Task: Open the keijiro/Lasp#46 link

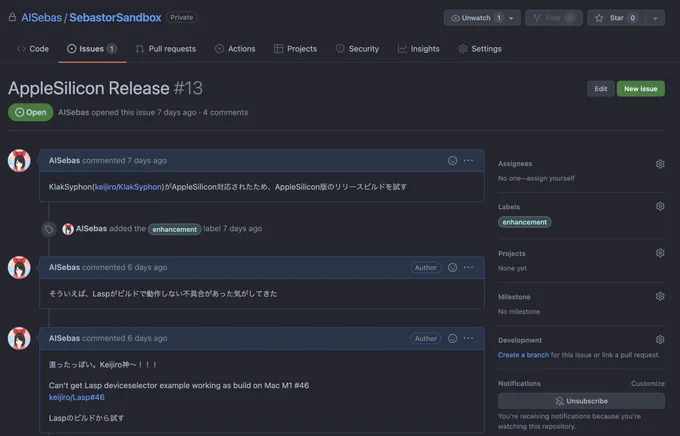Action: (76, 397)
